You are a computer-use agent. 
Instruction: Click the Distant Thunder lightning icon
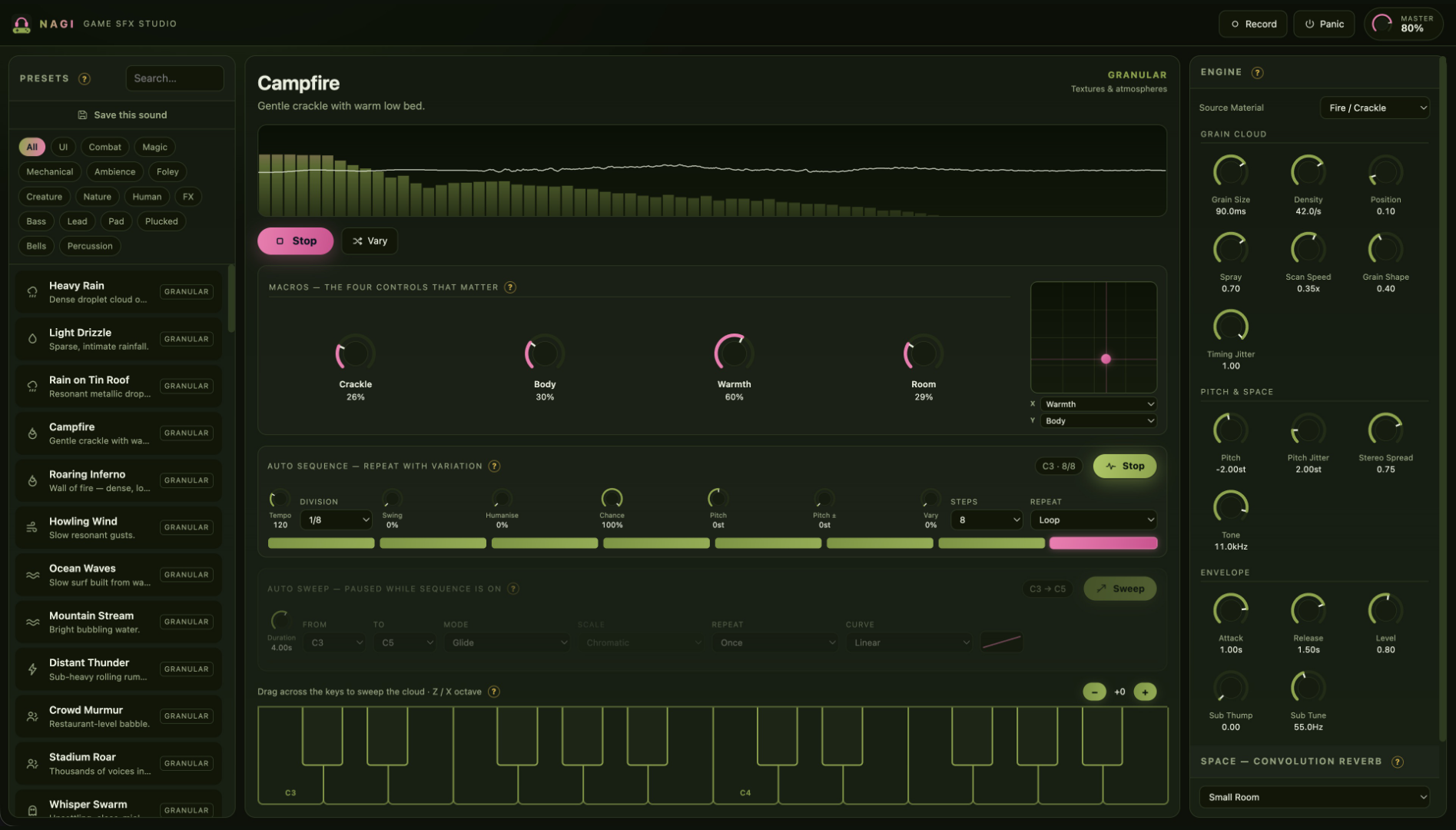(32, 669)
